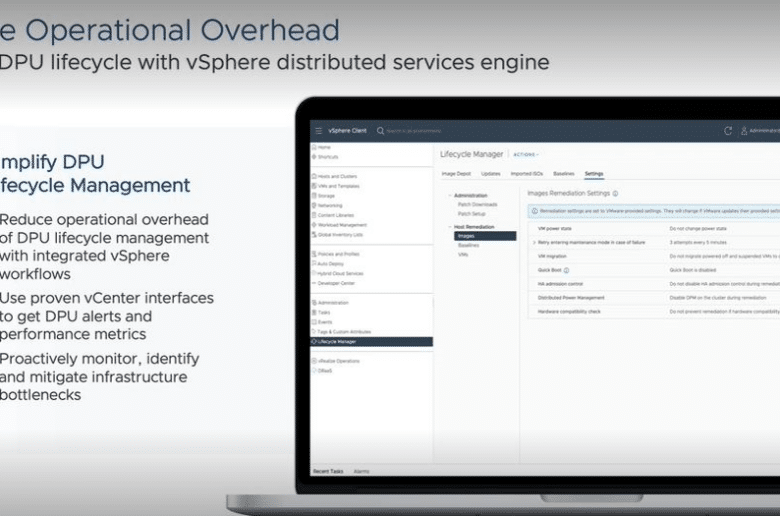Click the 'VM power state' row label
Viewport: 780px width, 516px height.
[x=555, y=228]
